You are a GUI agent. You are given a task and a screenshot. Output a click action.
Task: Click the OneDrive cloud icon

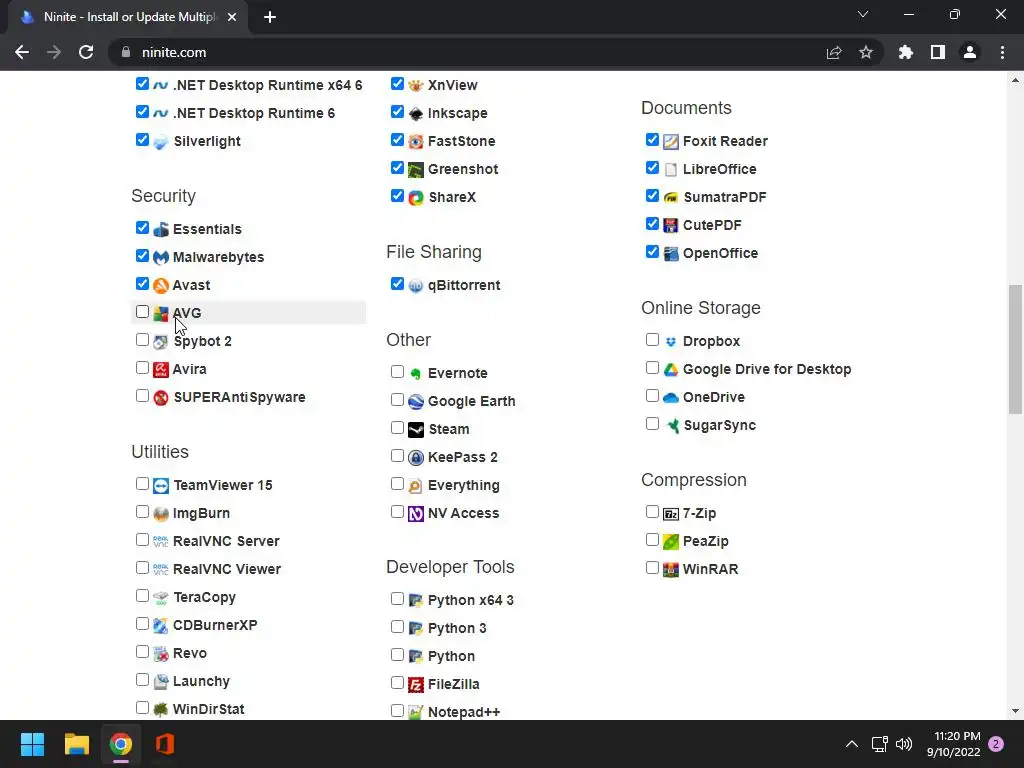671,398
